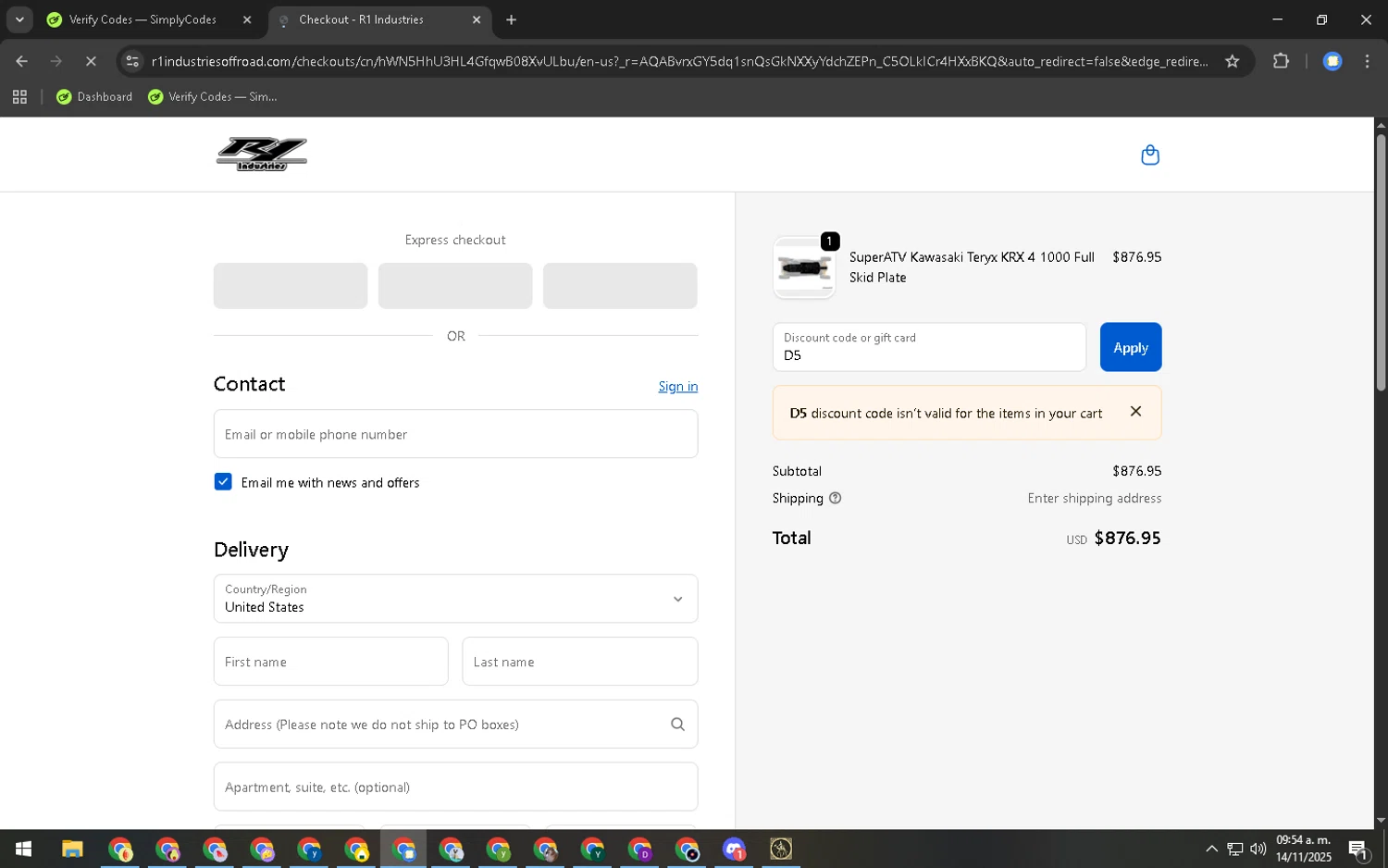1388x868 pixels.
Task: Click the middle express checkout button
Action: tap(455, 285)
